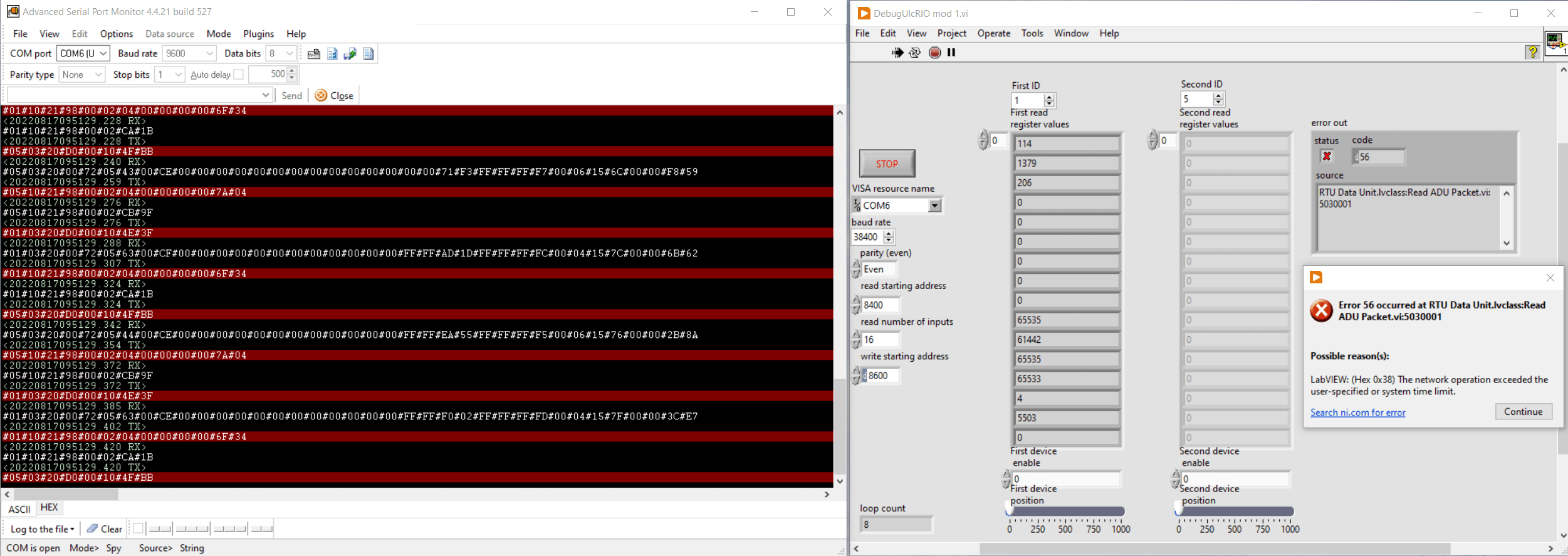This screenshot has height=556, width=1568.
Task: Click the VISA I/O resource icon
Action: click(857, 205)
